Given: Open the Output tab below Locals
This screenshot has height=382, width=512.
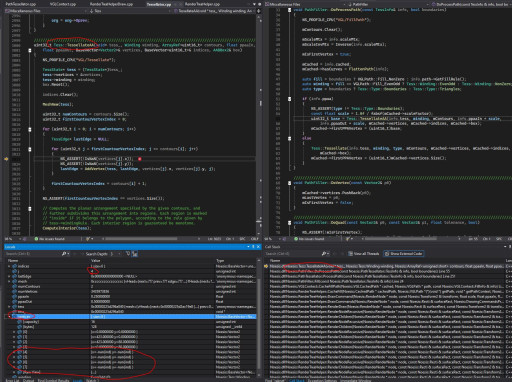Looking at the screenshot, I should pos(28,380).
